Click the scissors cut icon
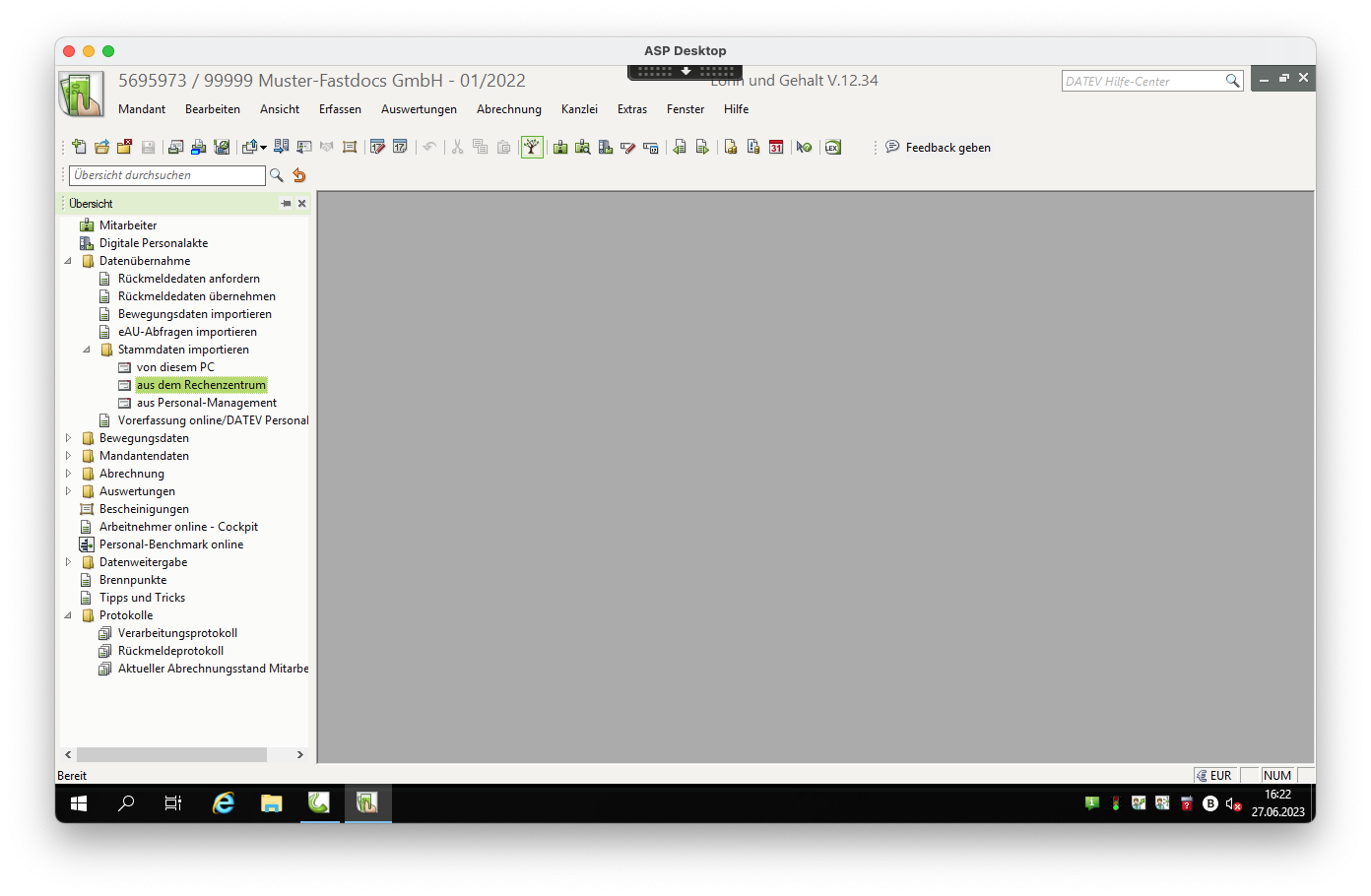Screen dimensions: 1371x896 point(457,147)
